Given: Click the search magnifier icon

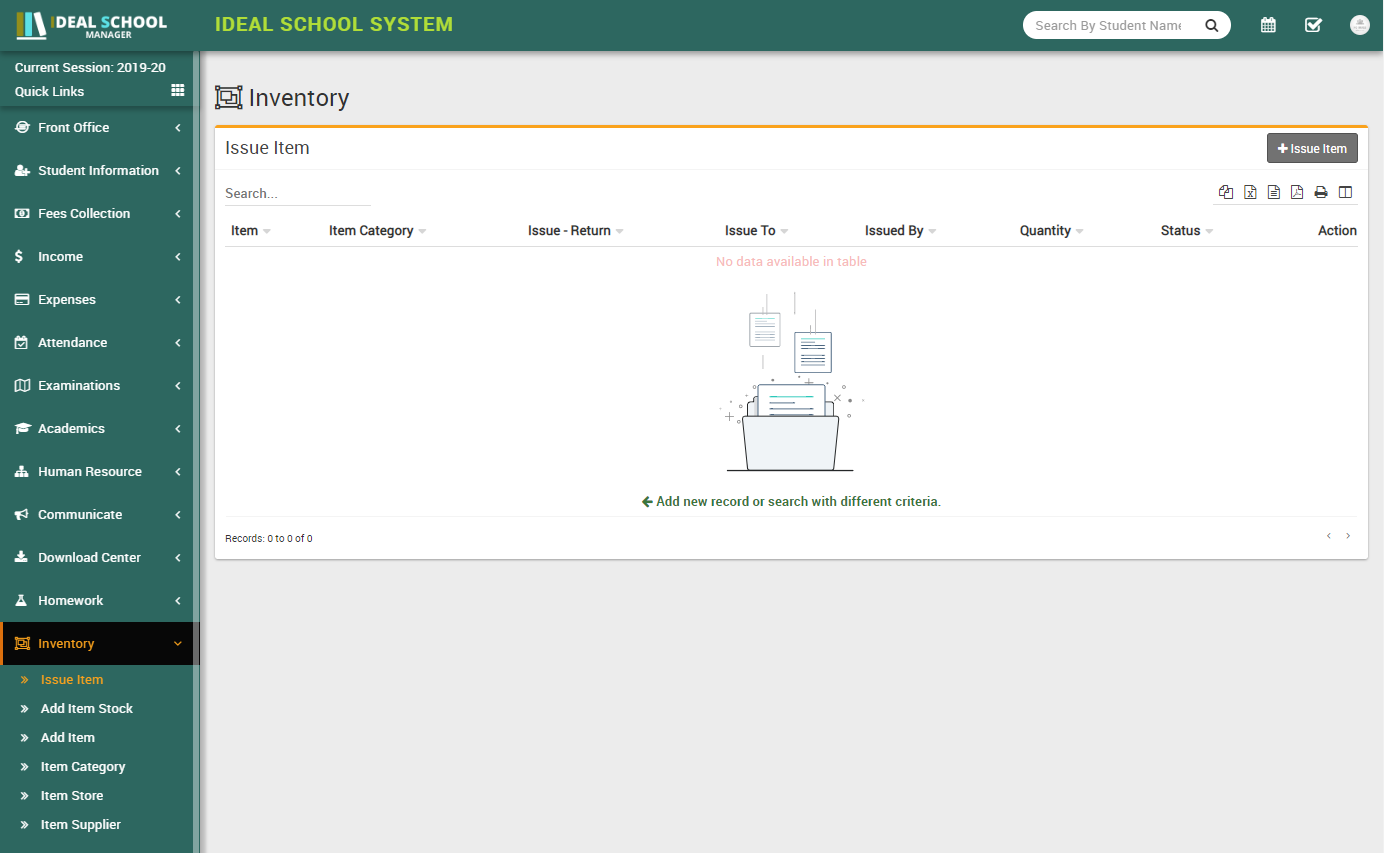Looking at the screenshot, I should (1212, 25).
